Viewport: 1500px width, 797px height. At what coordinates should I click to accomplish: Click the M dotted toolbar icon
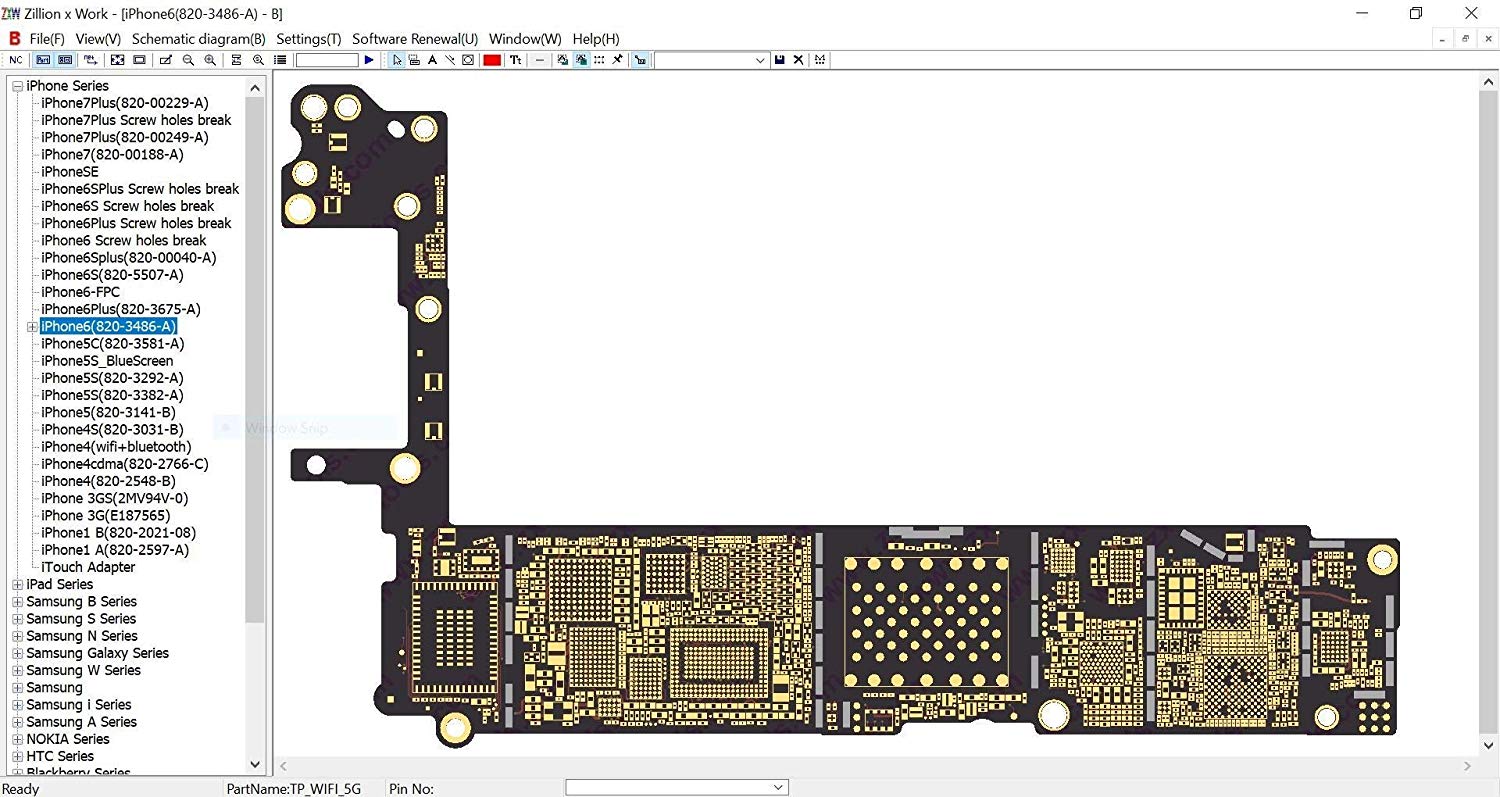[820, 60]
